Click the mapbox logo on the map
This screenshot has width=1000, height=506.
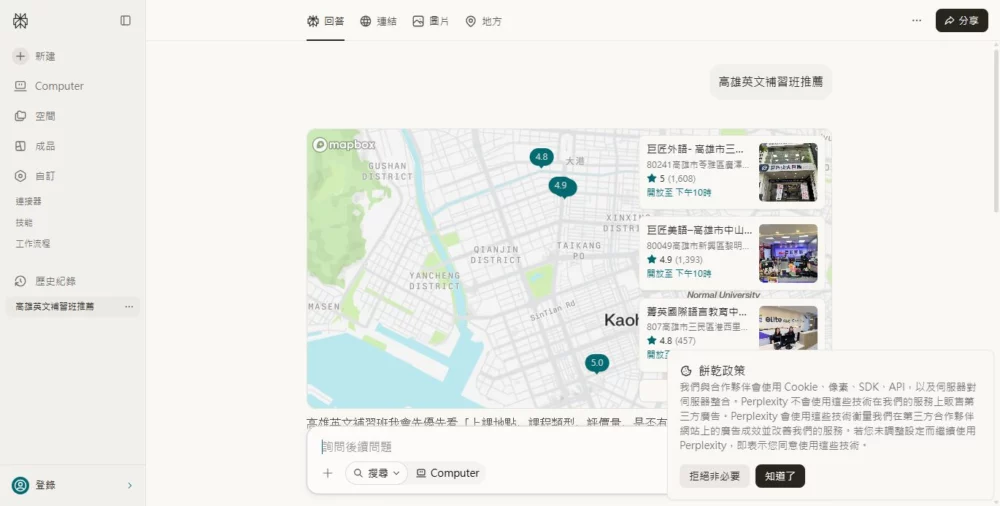click(x=344, y=145)
